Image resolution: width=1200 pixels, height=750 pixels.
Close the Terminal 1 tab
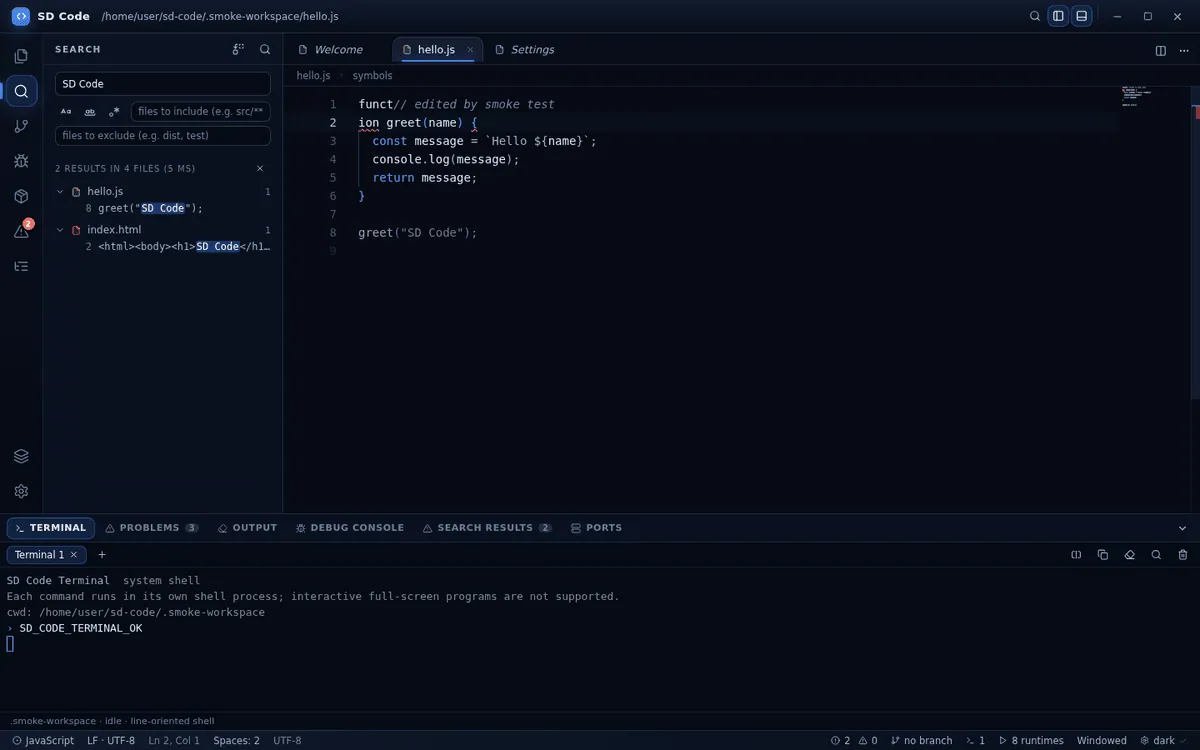tap(73, 555)
